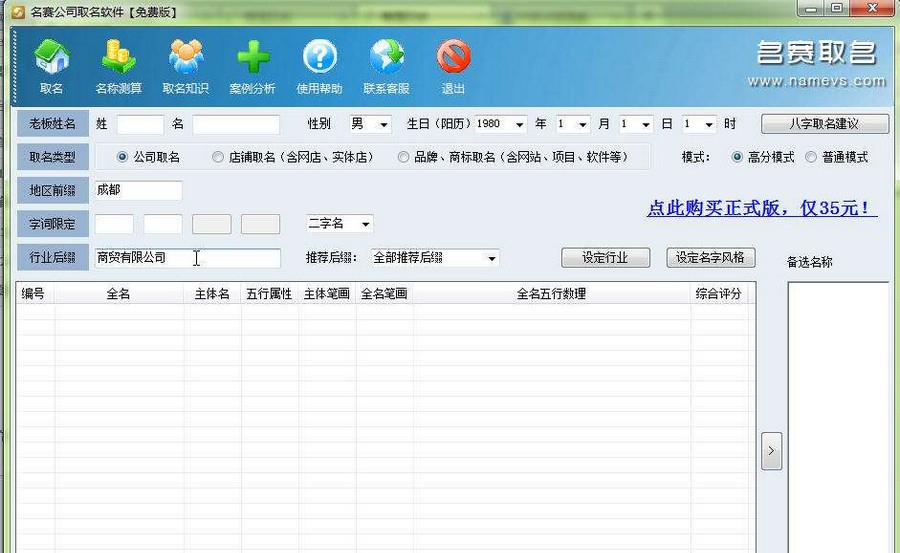Select 品牌、商标取名 radio option
900x553 pixels.
404,157
